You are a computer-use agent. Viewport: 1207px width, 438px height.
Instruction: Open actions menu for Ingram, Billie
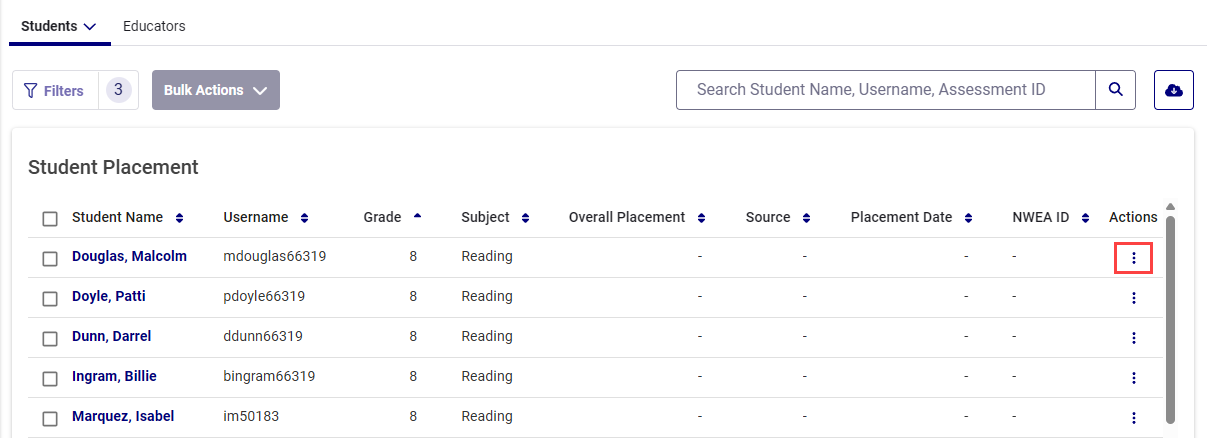pyautogui.click(x=1134, y=378)
